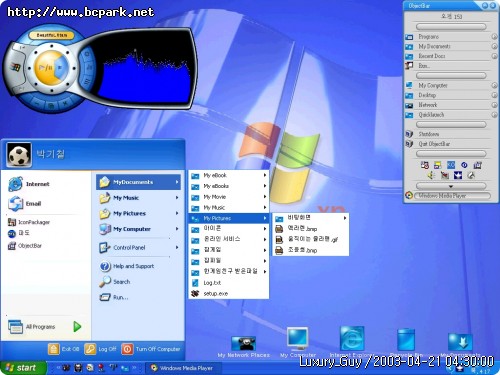Expand the My Movie submenu folder

coord(229,197)
